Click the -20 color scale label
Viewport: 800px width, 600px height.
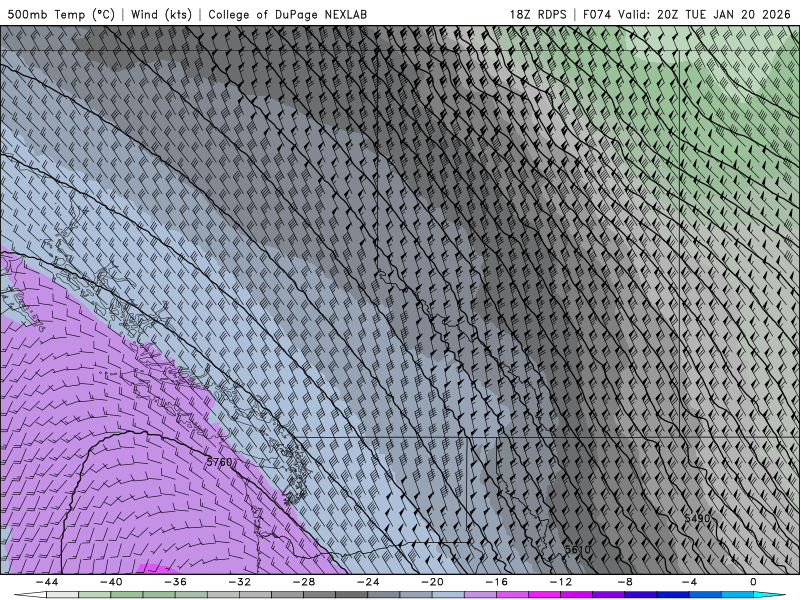point(432,582)
